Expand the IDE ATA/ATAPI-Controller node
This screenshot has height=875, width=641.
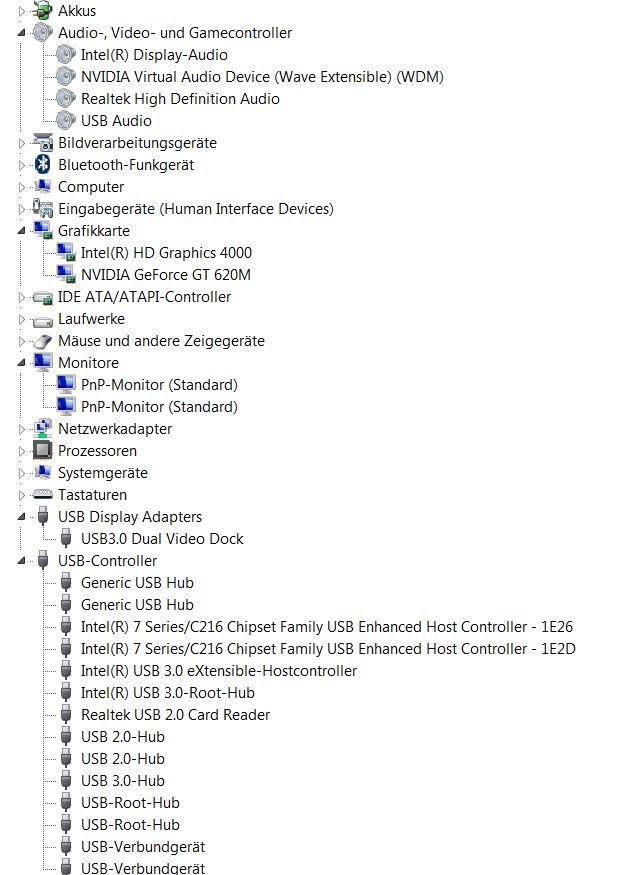point(22,297)
